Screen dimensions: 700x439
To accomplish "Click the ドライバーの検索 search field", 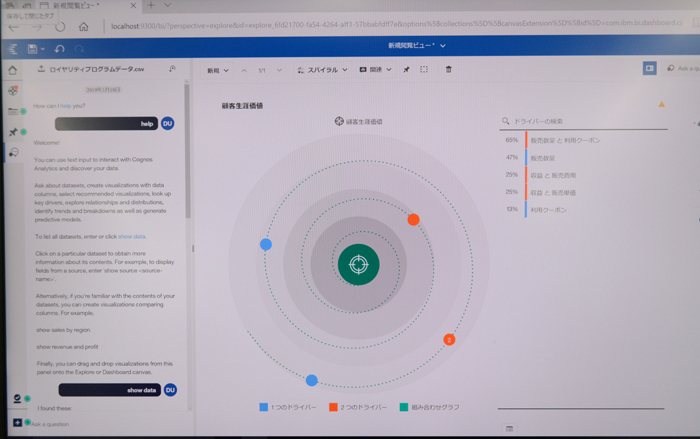I will point(583,121).
